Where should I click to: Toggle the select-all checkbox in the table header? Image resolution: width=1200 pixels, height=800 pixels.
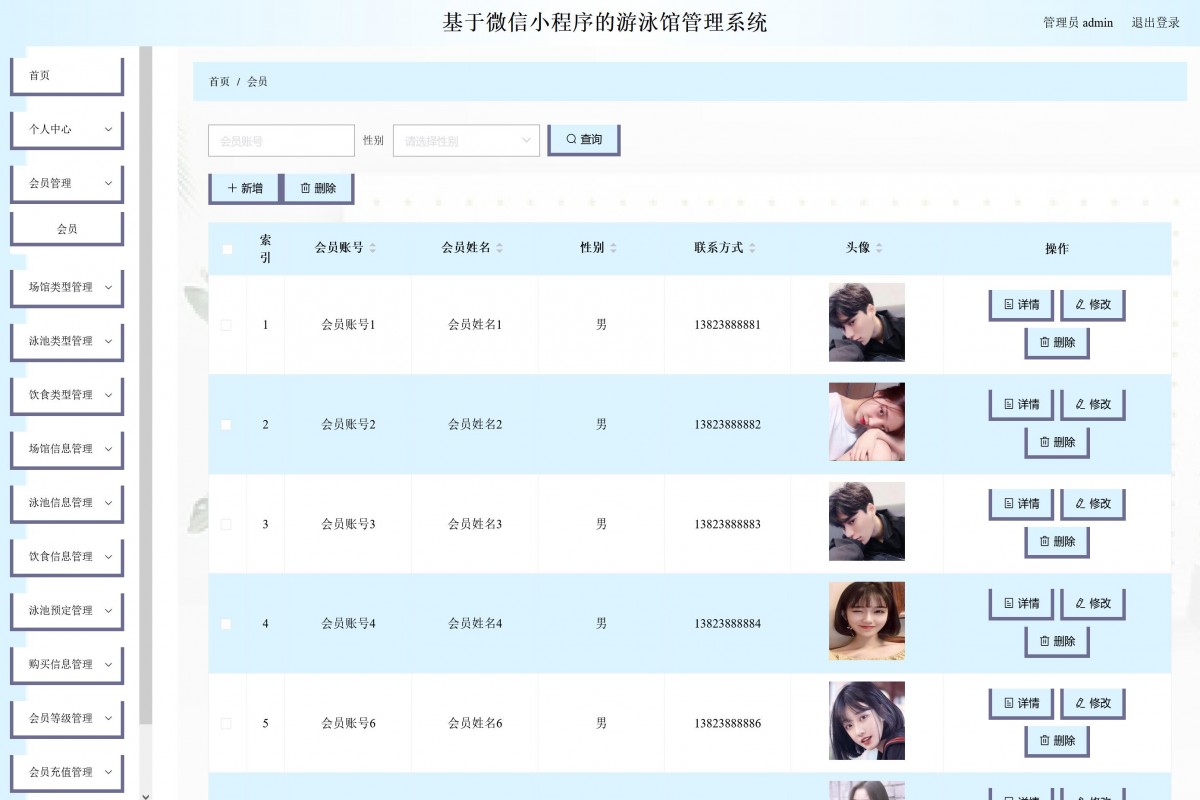tap(227, 248)
